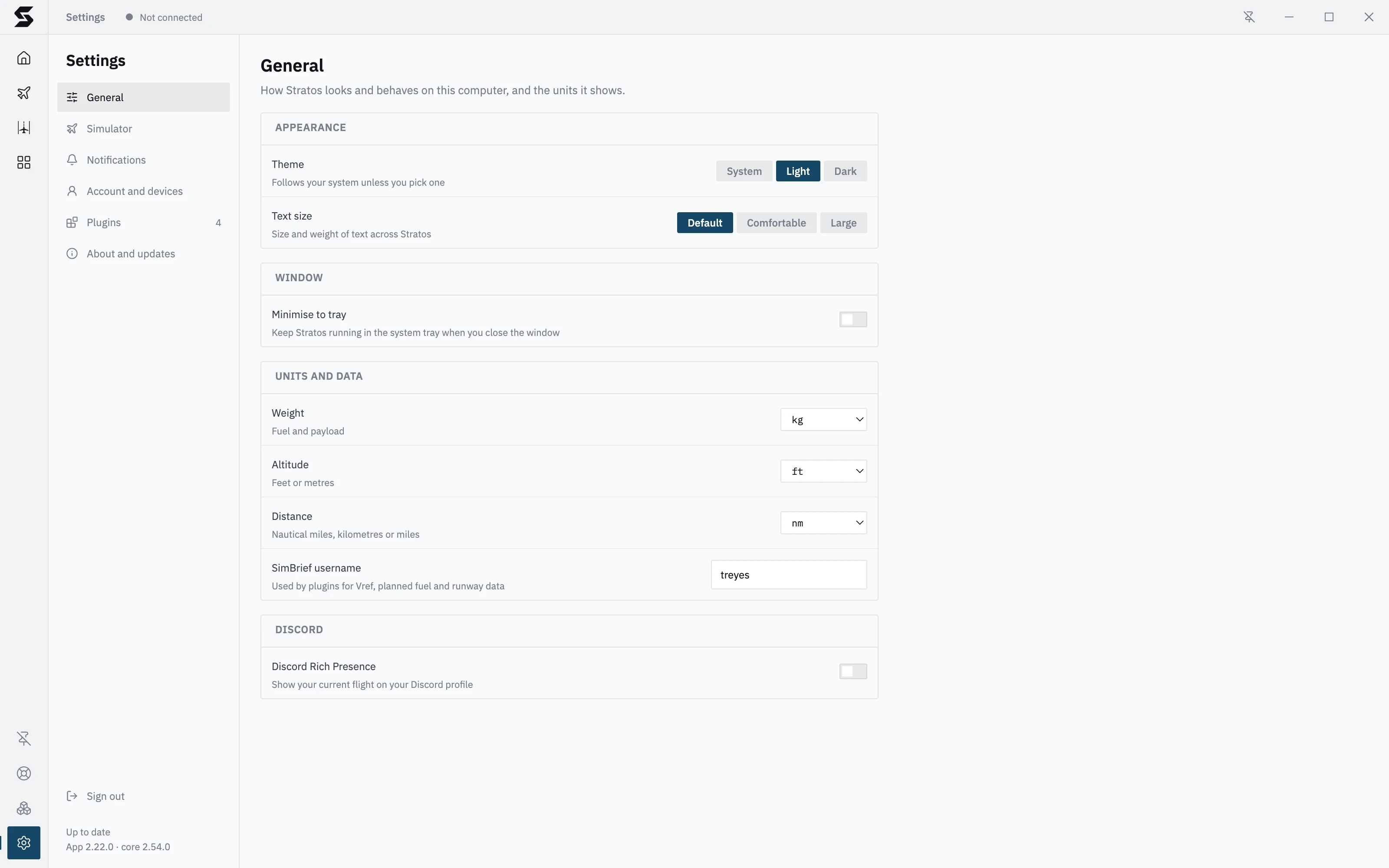The height and width of the screenshot is (868, 1389).
Task: Open the Altitude unit dropdown
Action: (823, 471)
